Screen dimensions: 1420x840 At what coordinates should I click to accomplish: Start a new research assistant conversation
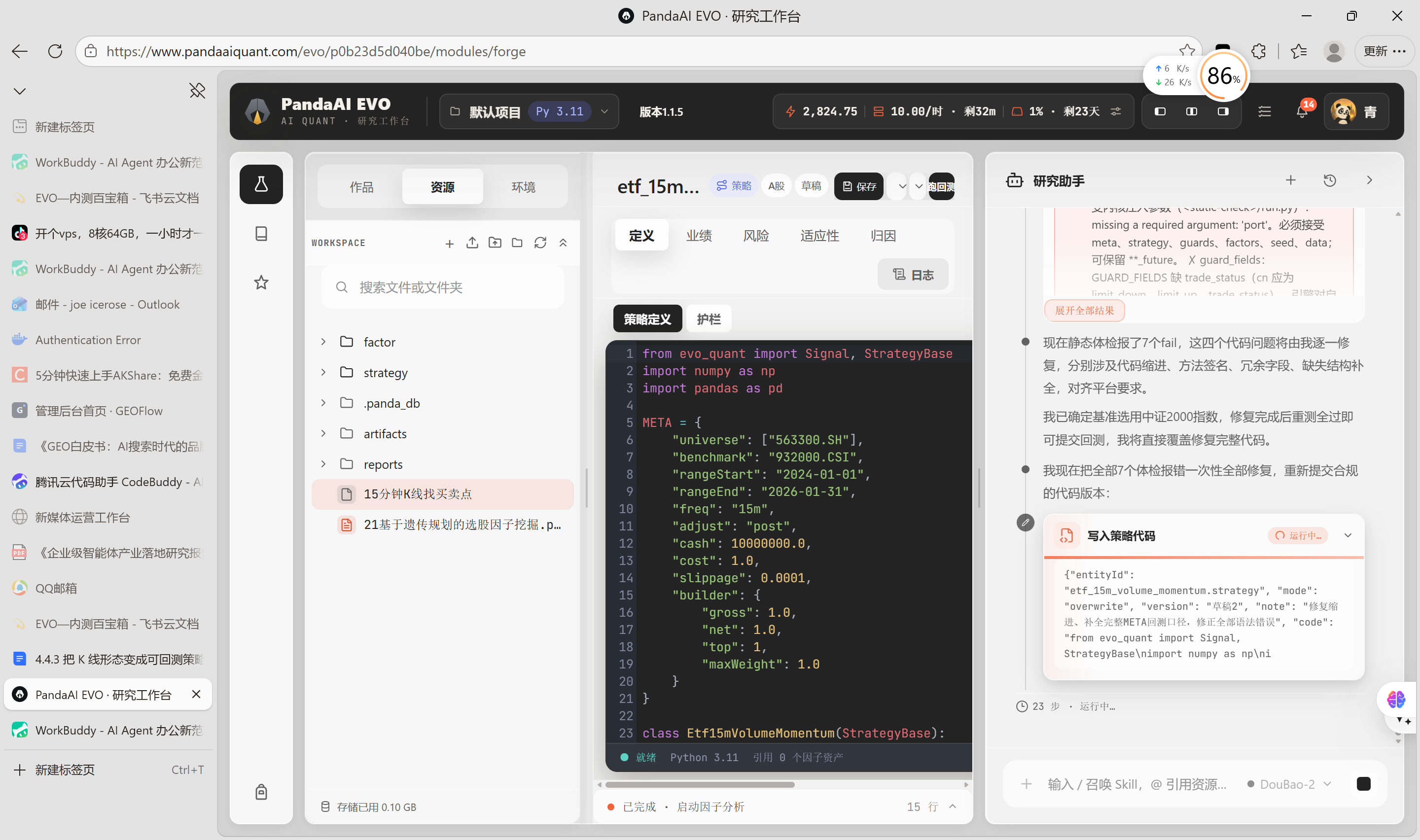(1290, 180)
